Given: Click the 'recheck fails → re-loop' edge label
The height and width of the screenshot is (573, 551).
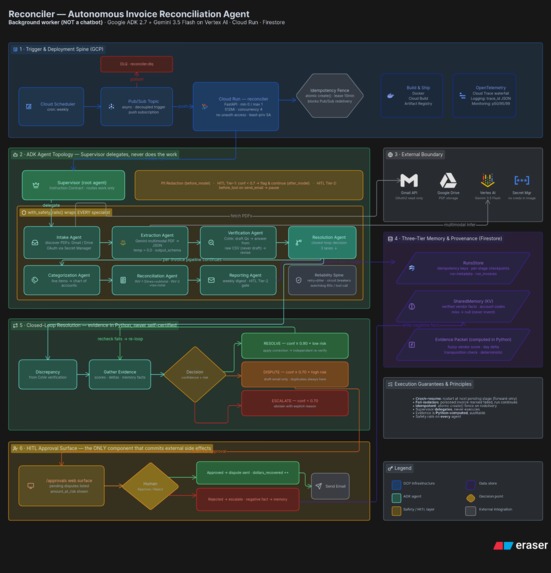Looking at the screenshot, I should [120, 339].
